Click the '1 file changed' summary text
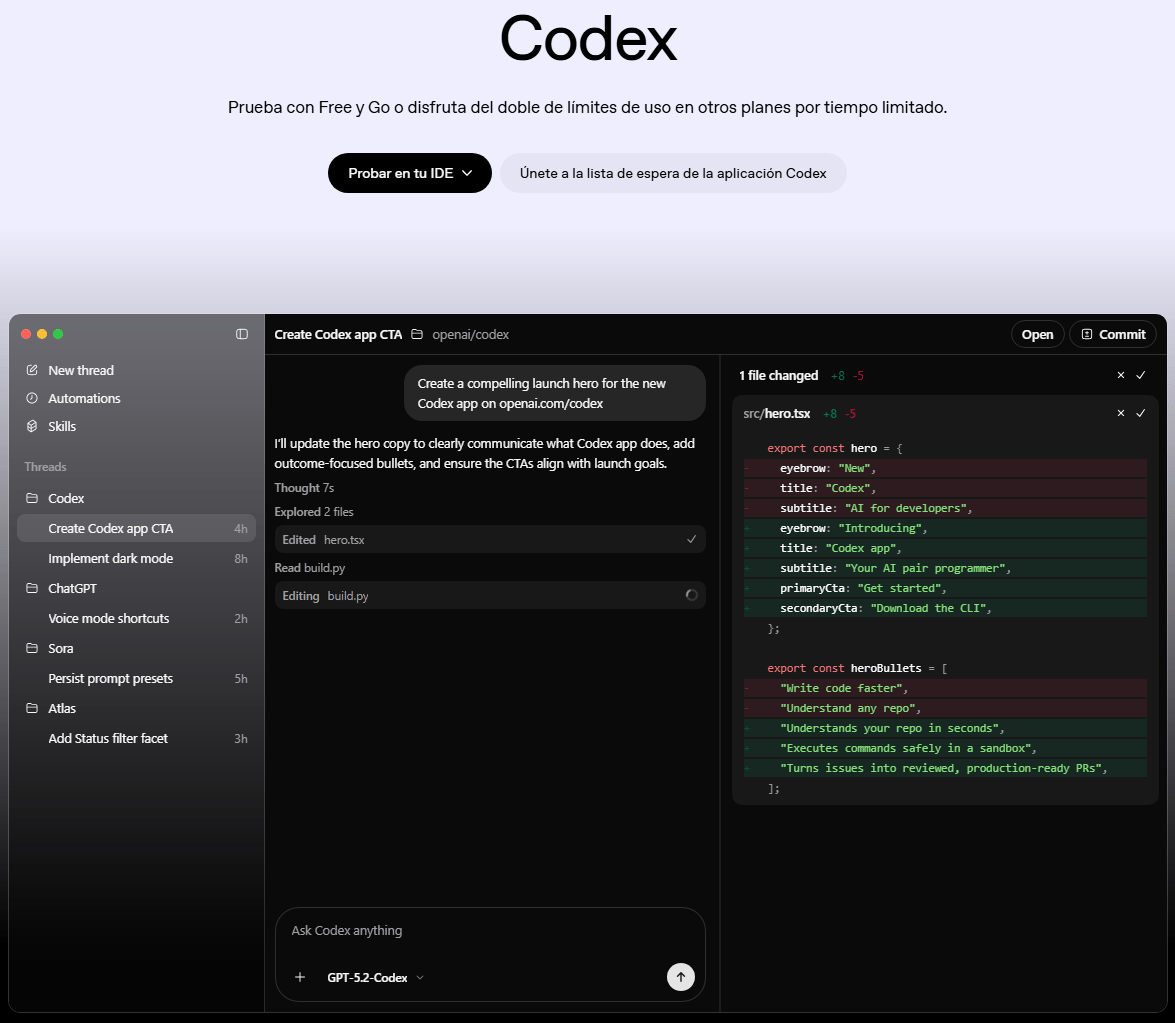Screen dimensions: 1175x1023 click(778, 375)
